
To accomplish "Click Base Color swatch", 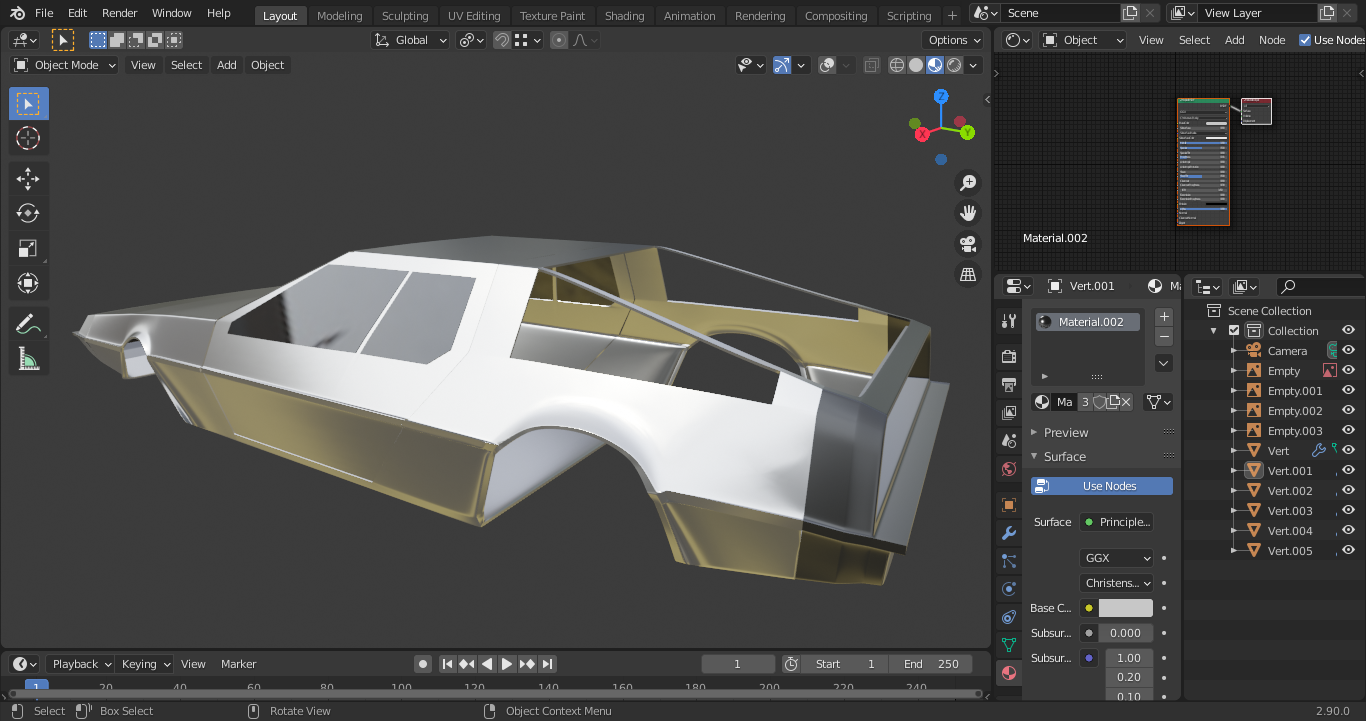I will coord(1125,608).
